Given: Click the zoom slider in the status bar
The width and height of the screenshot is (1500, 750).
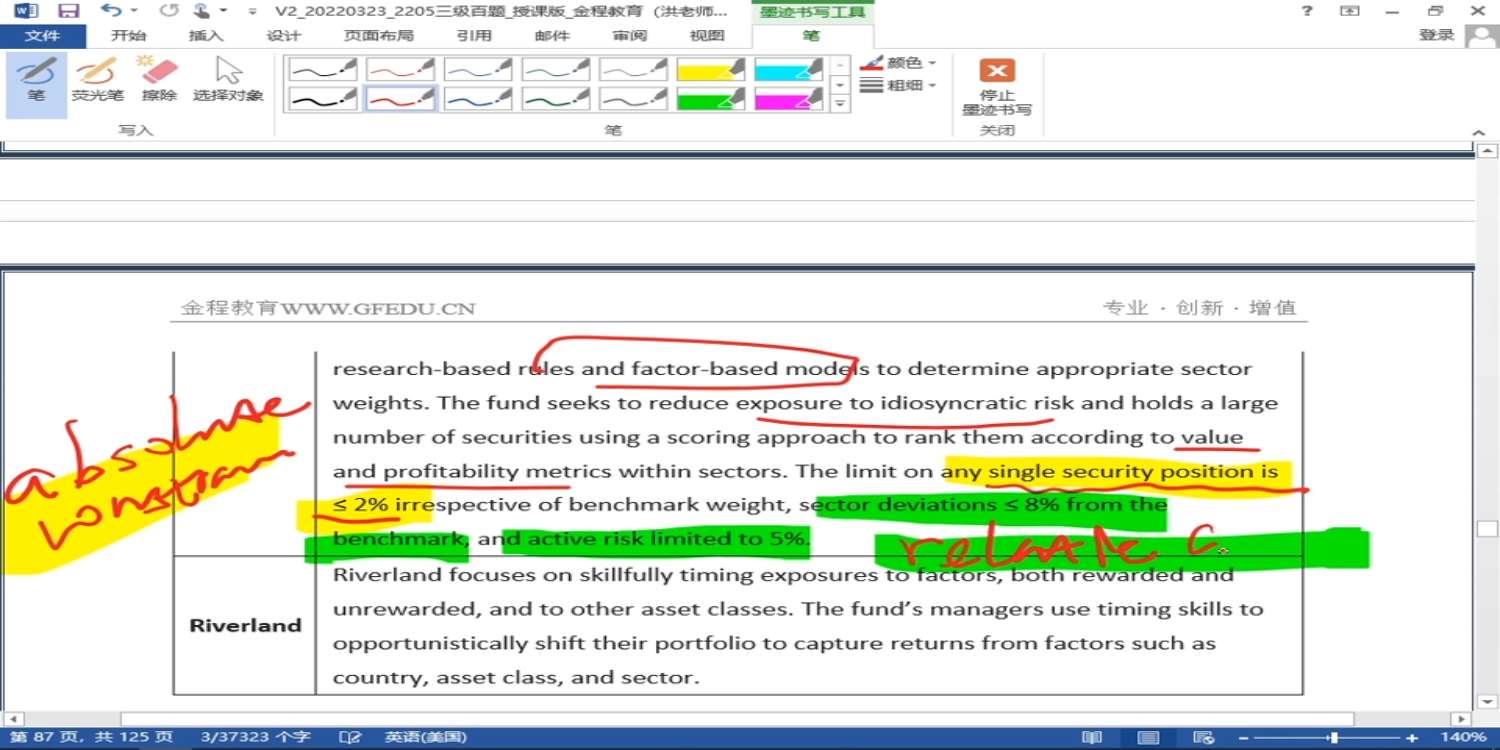Looking at the screenshot, I should tap(1332, 737).
